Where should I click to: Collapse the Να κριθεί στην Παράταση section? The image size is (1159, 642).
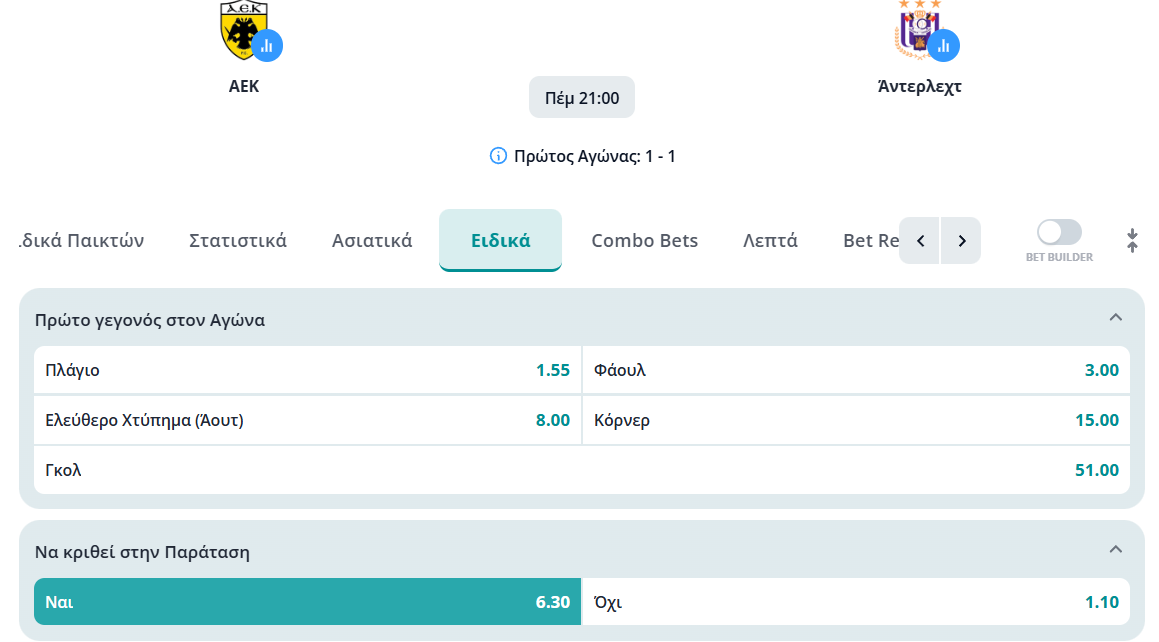coord(1115,550)
